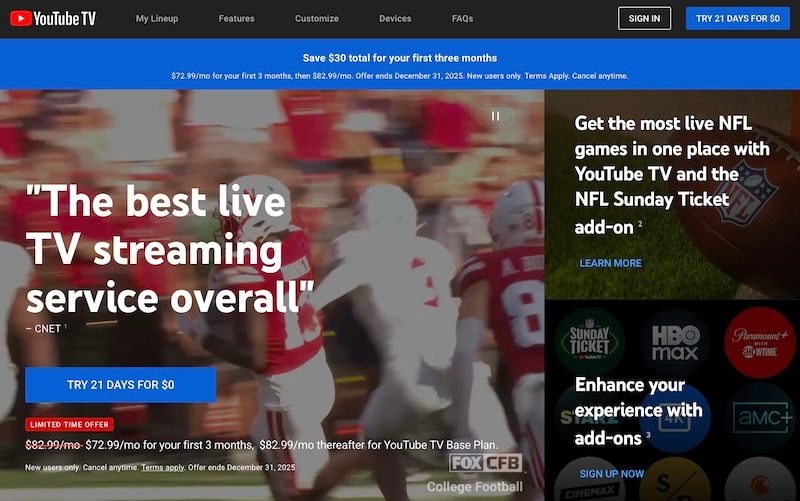
Task: Select the Paramount+ with Showtime icon
Action: point(760,342)
